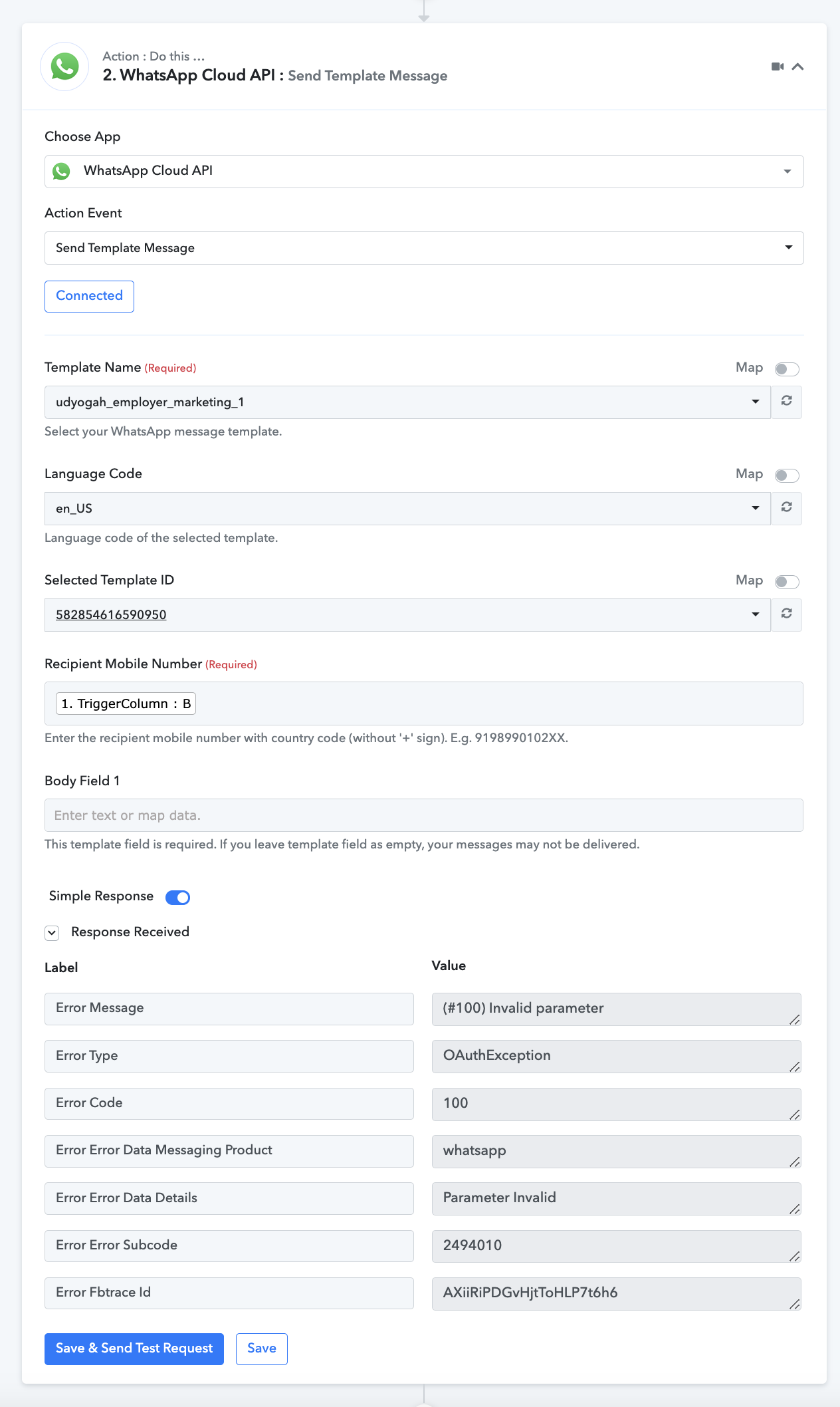
Task: Enable Map toggle for Selected Template ID
Action: [787, 582]
